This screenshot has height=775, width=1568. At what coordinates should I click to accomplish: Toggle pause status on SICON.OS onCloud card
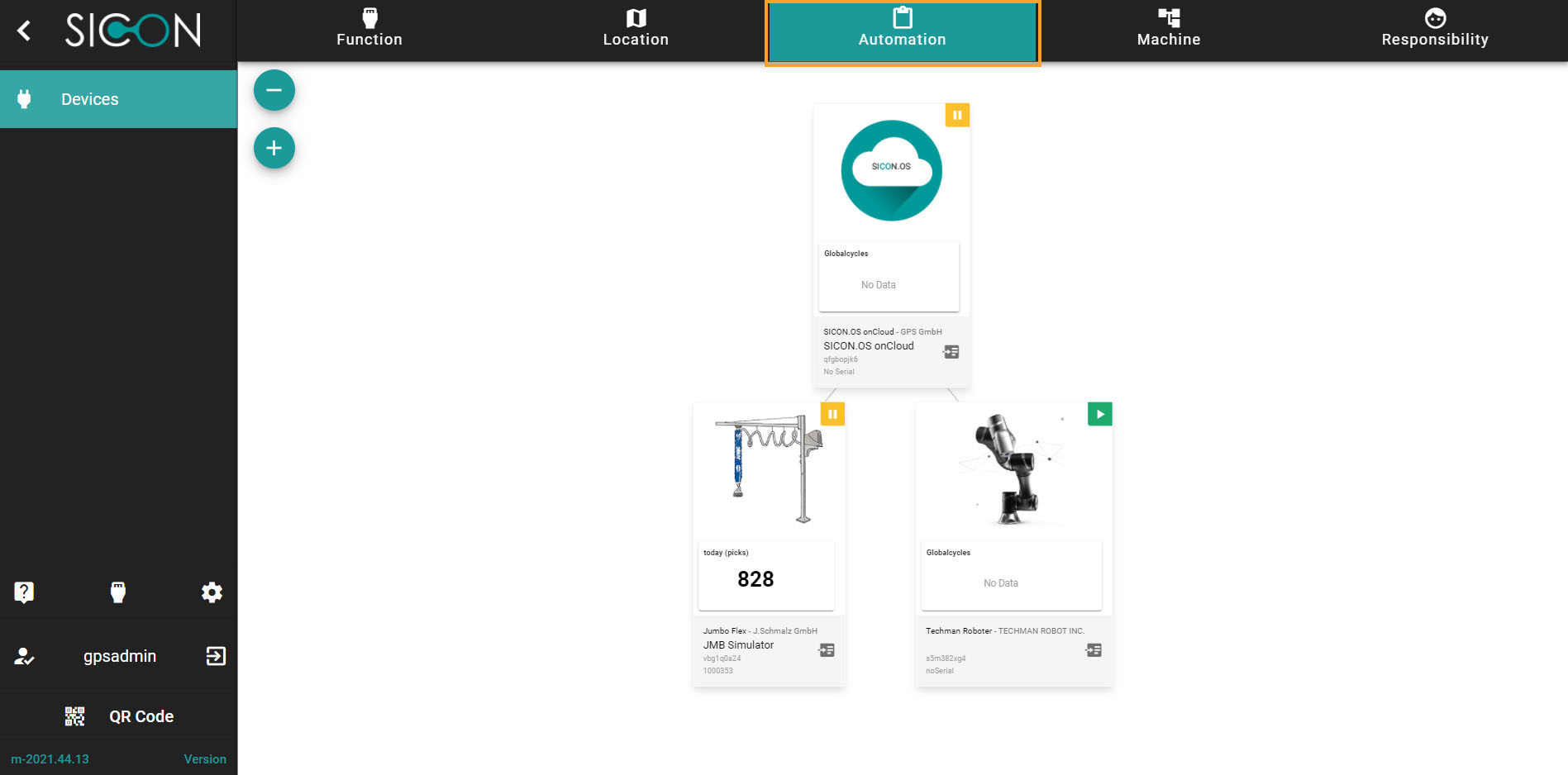pos(957,115)
